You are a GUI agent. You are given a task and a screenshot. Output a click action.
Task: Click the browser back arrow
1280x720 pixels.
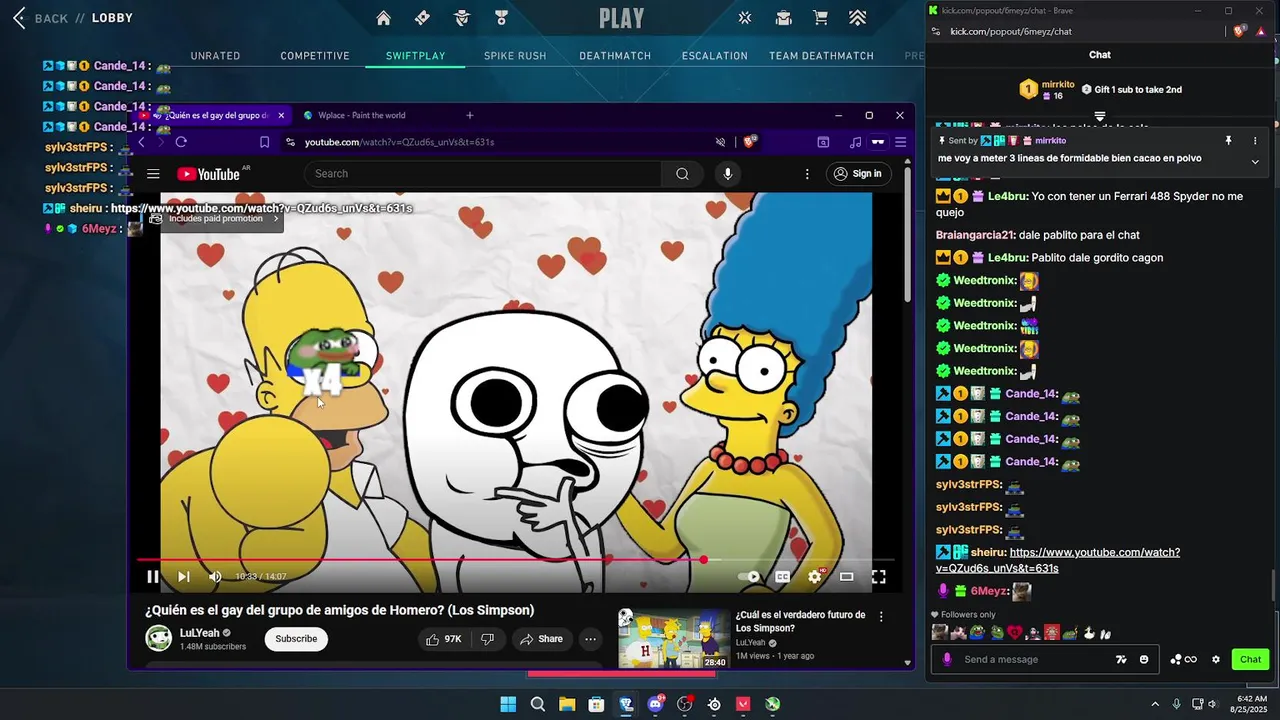(141, 142)
